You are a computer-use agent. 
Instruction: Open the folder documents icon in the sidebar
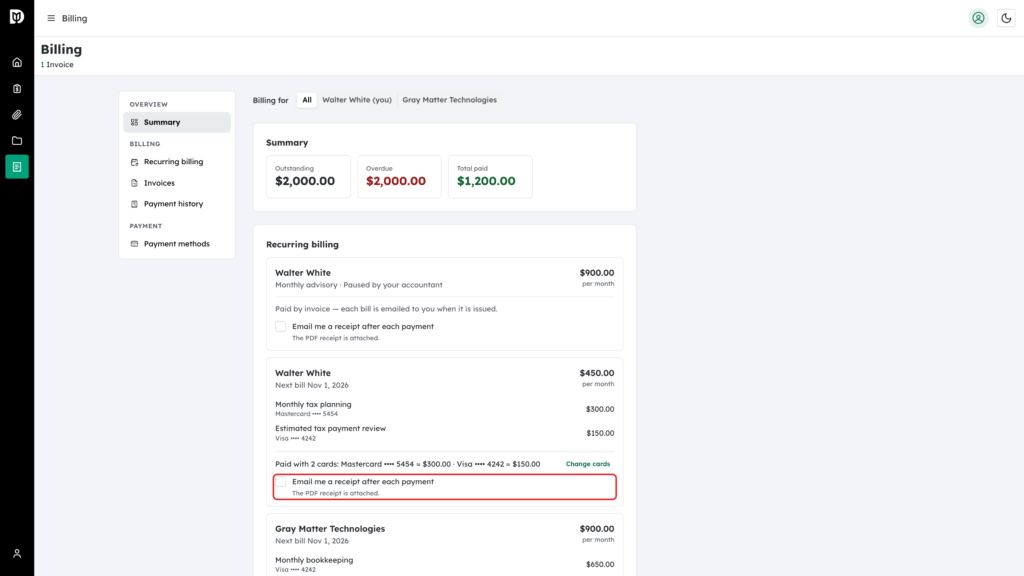pos(17,141)
